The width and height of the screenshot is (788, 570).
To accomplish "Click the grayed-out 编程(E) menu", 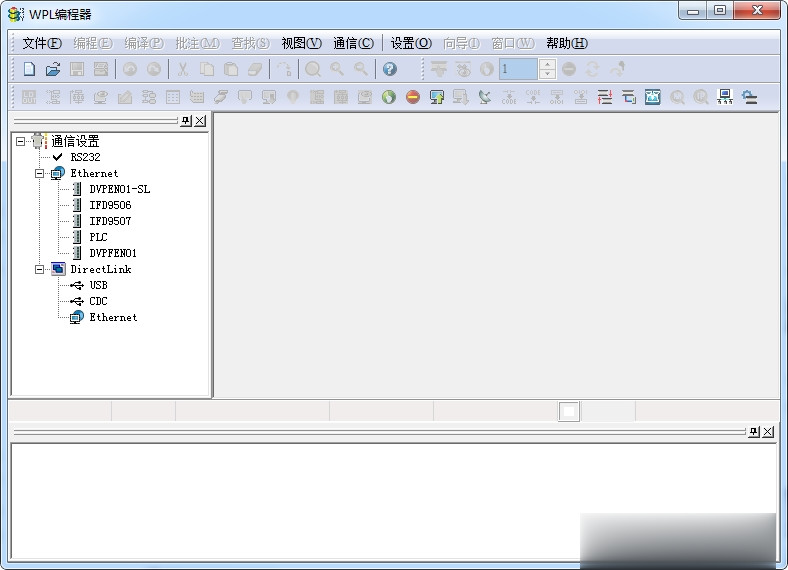I will pyautogui.click(x=93, y=43).
